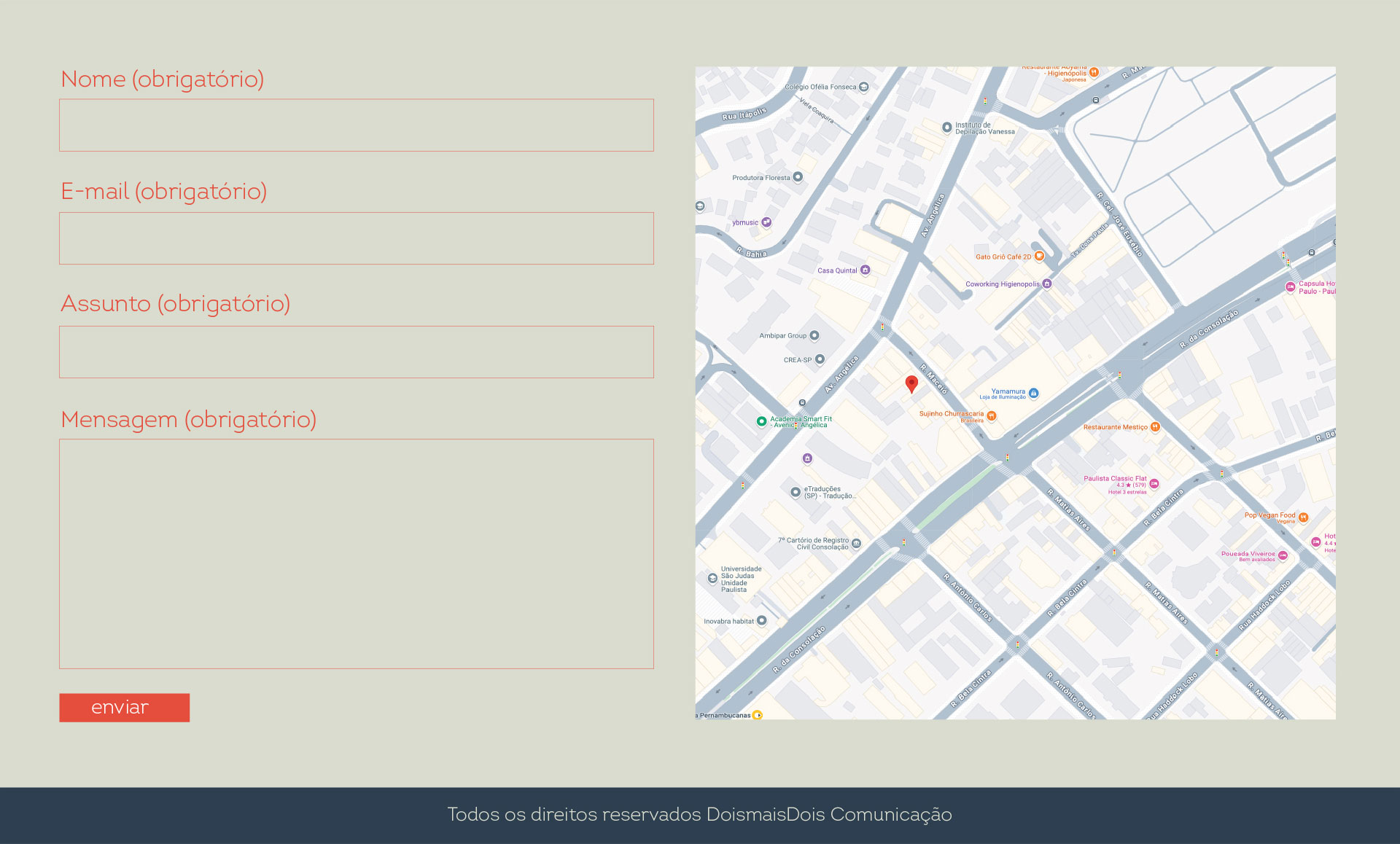The image size is (1400, 844).
Task: Click Rua Itápolis street label
Action: click(744, 114)
